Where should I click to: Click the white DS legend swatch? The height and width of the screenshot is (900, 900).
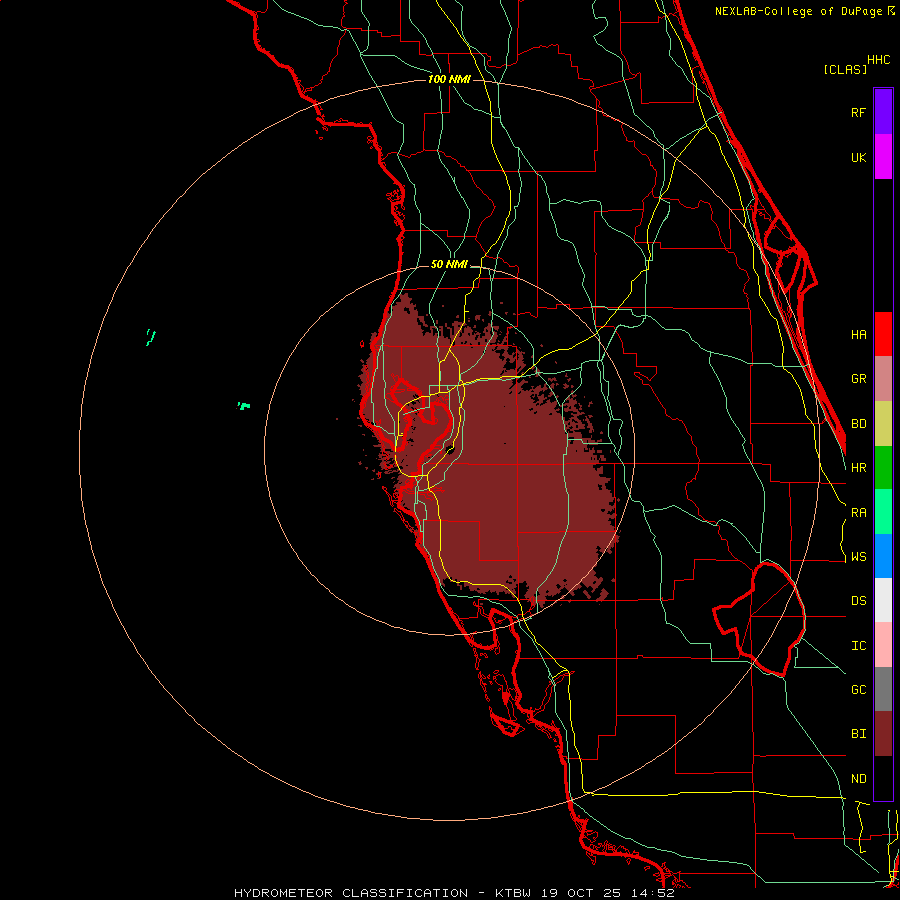point(883,600)
